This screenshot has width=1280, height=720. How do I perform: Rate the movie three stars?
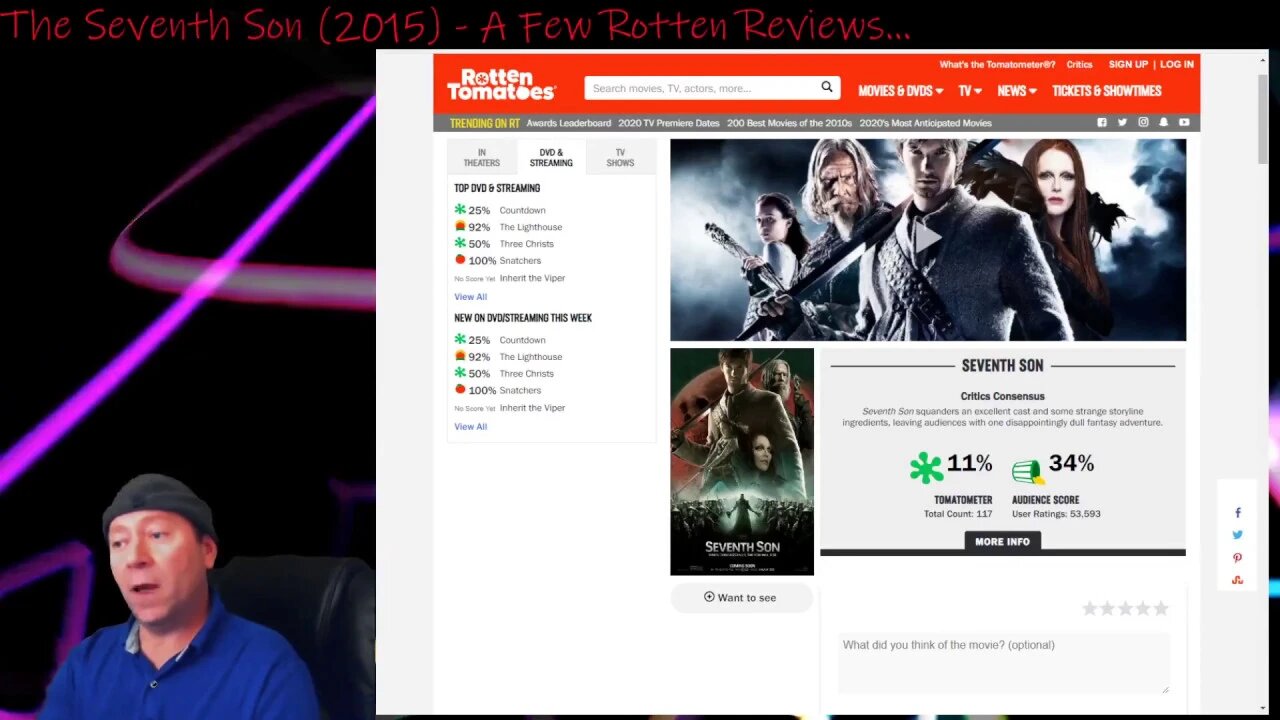pyautogui.click(x=1125, y=608)
